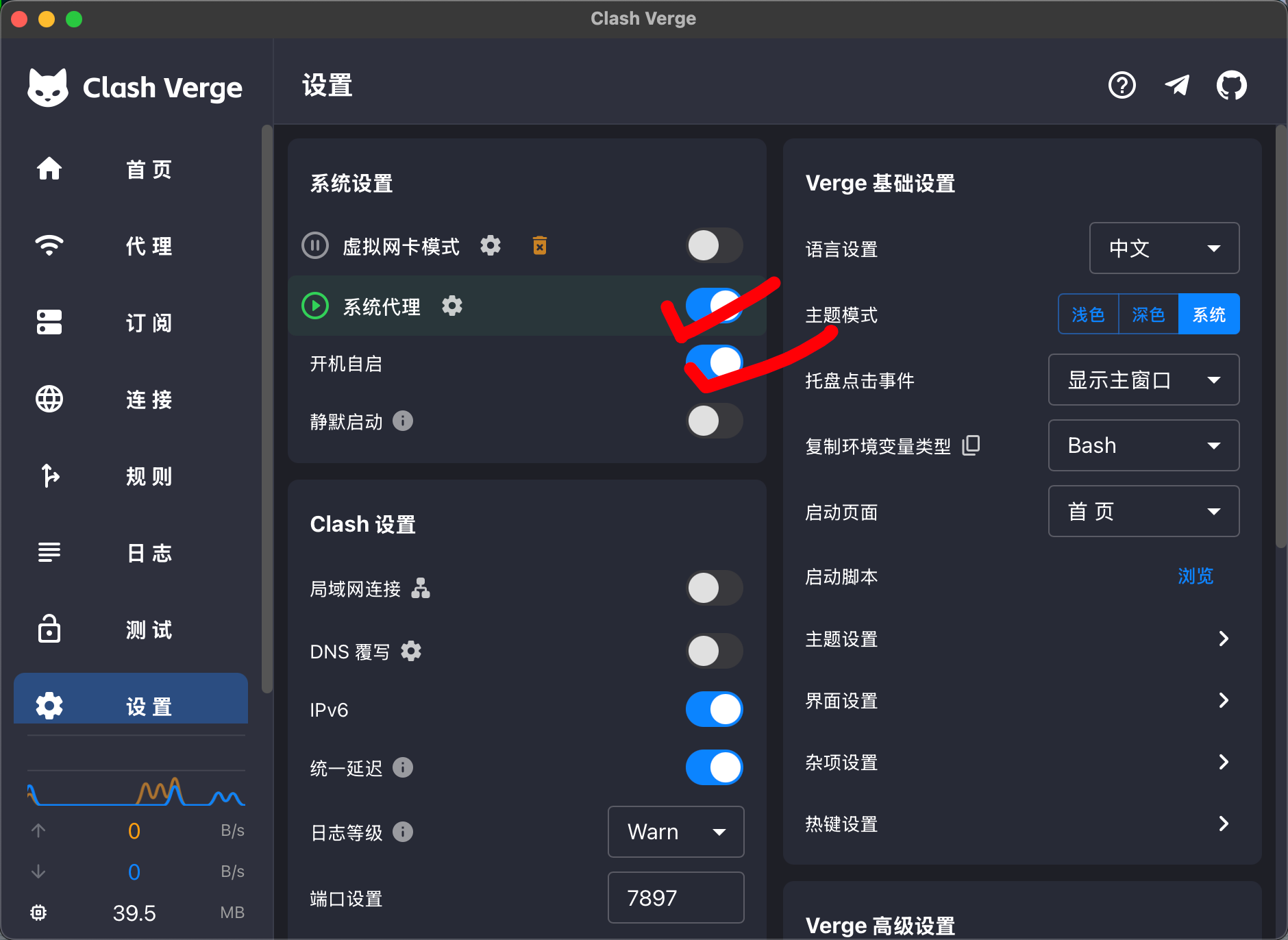Viewport: 1288px width, 940px height.
Task: Disable the 统一延迟 switch
Action: coord(715,767)
